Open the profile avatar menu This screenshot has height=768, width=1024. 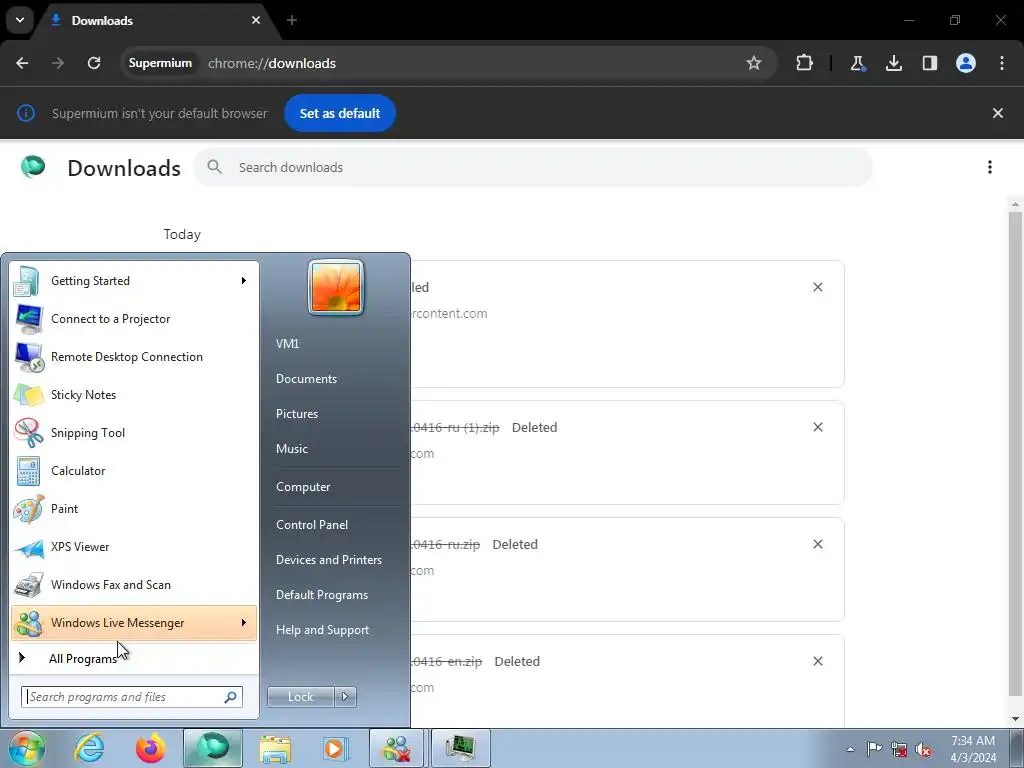click(965, 63)
